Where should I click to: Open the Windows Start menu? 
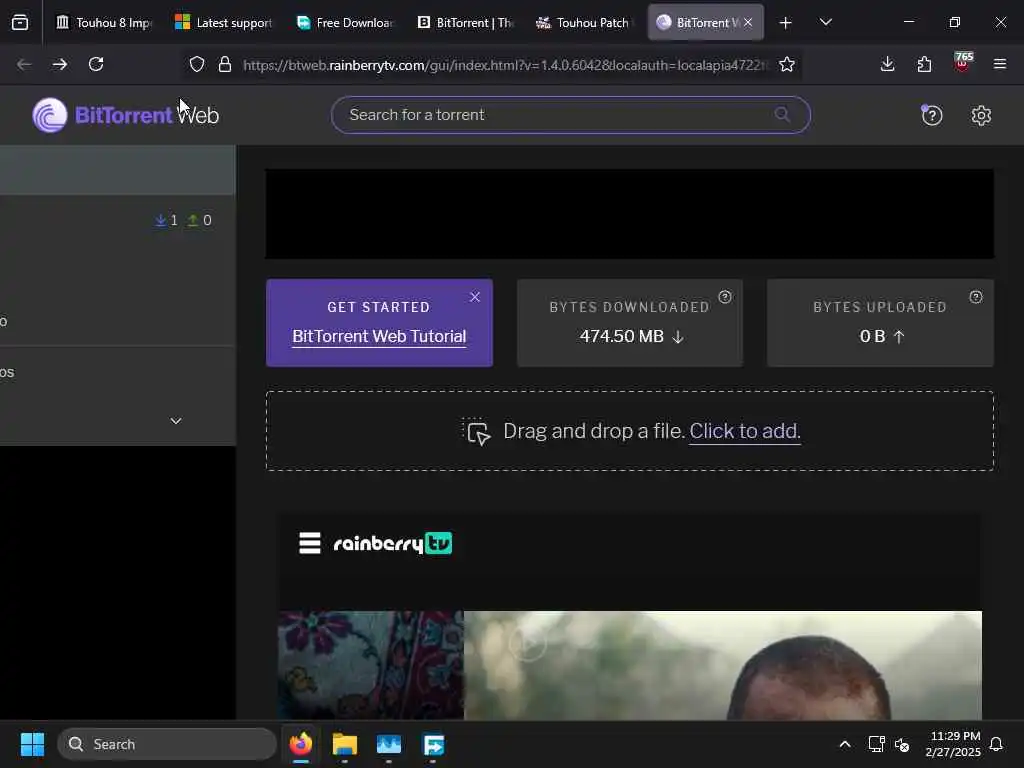32,744
